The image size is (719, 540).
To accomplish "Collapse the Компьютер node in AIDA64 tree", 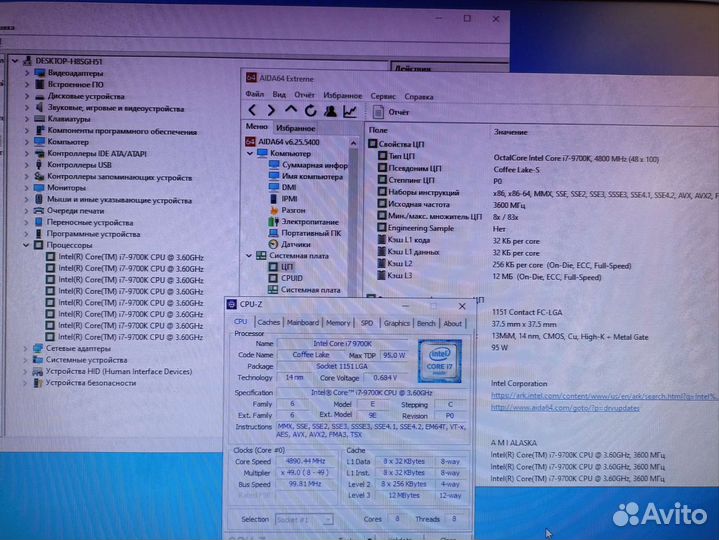I will (x=250, y=154).
